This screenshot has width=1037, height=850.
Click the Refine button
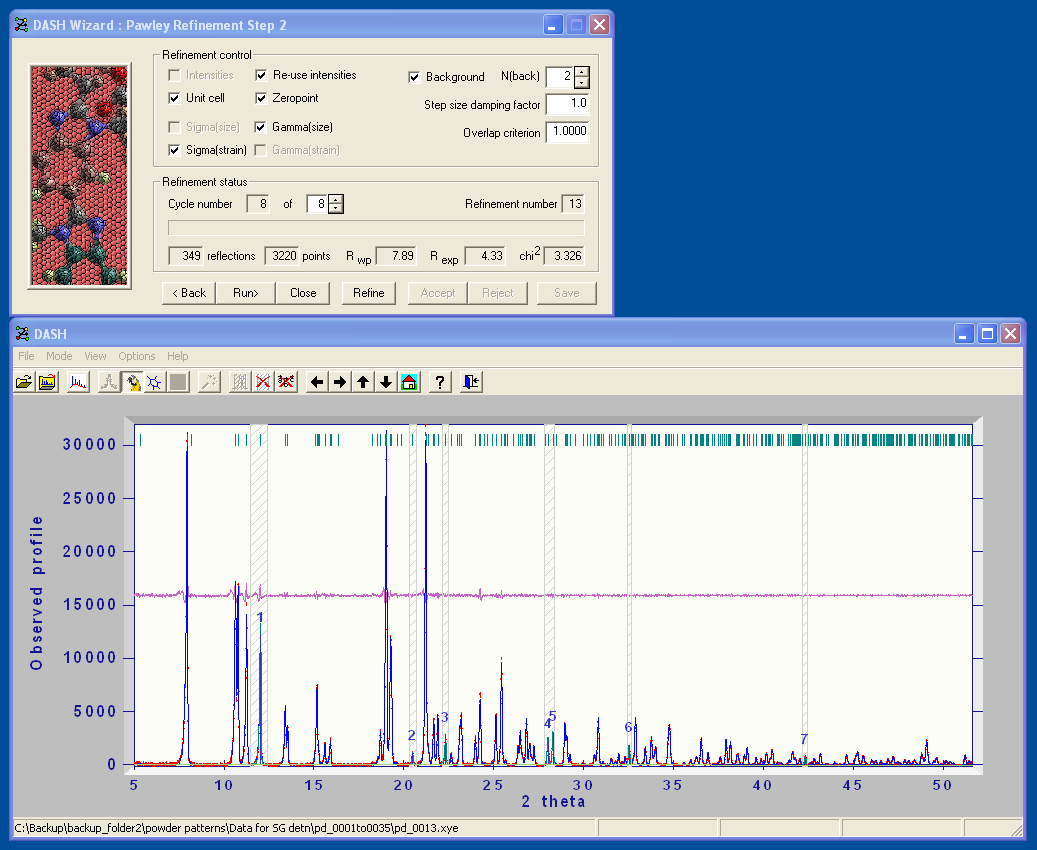(368, 293)
